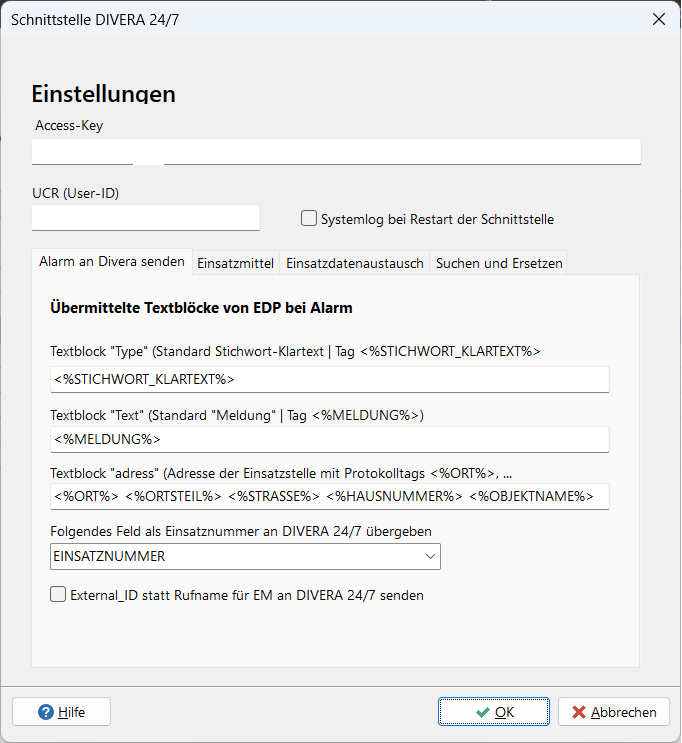Click the Textblock "Text" label

coord(237,416)
